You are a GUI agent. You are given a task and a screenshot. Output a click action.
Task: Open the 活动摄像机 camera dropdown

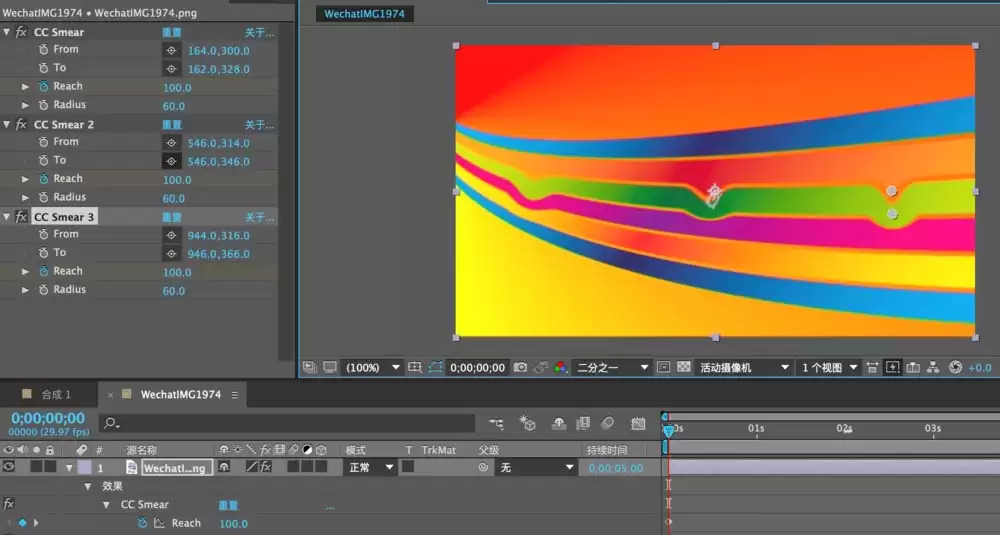click(744, 367)
